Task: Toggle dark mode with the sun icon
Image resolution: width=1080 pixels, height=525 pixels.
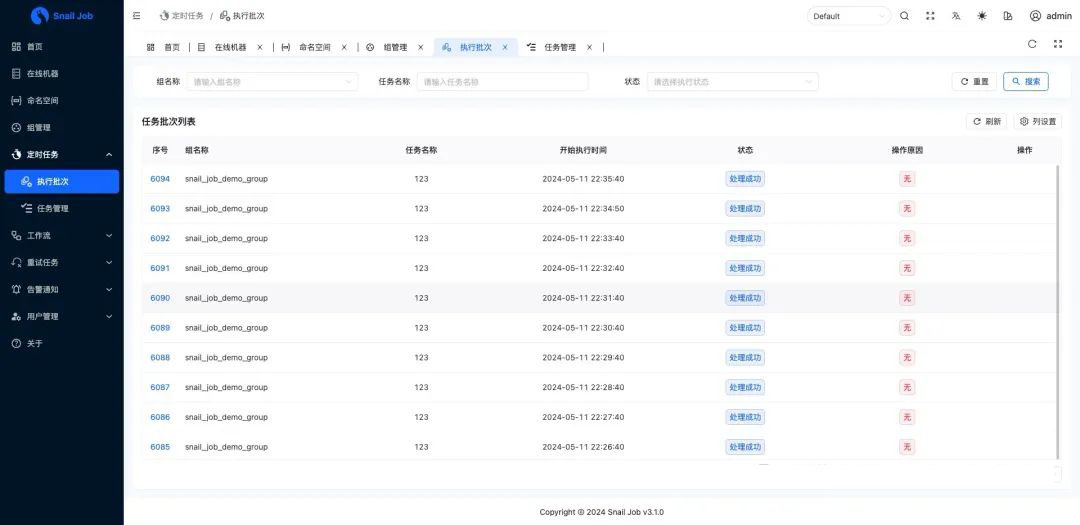Action: point(982,16)
